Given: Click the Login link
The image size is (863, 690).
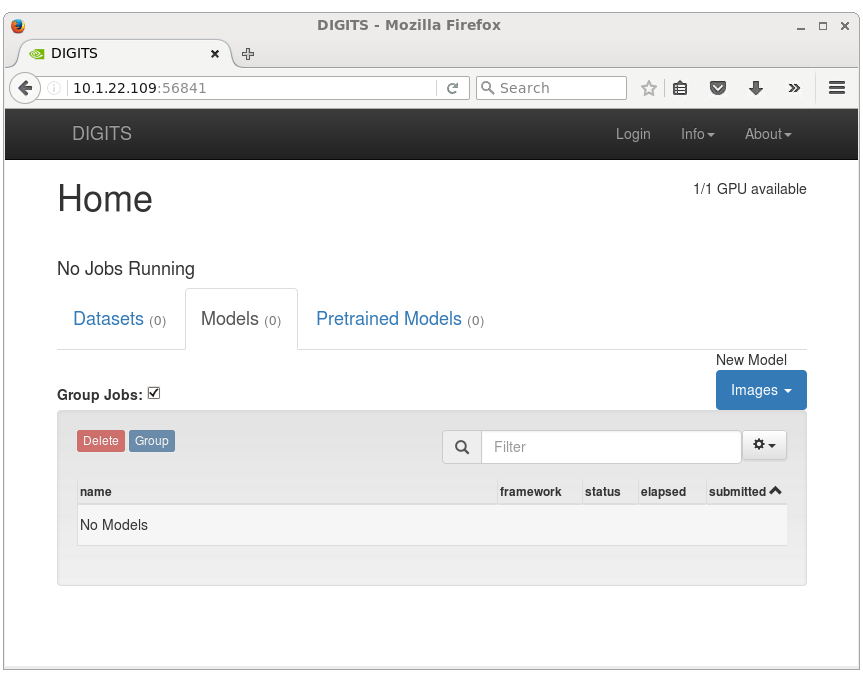Looking at the screenshot, I should click(x=633, y=134).
